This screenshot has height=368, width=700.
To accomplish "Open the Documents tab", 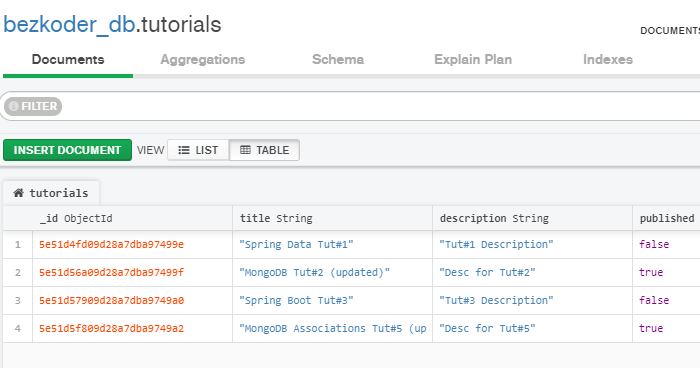I will point(68,59).
